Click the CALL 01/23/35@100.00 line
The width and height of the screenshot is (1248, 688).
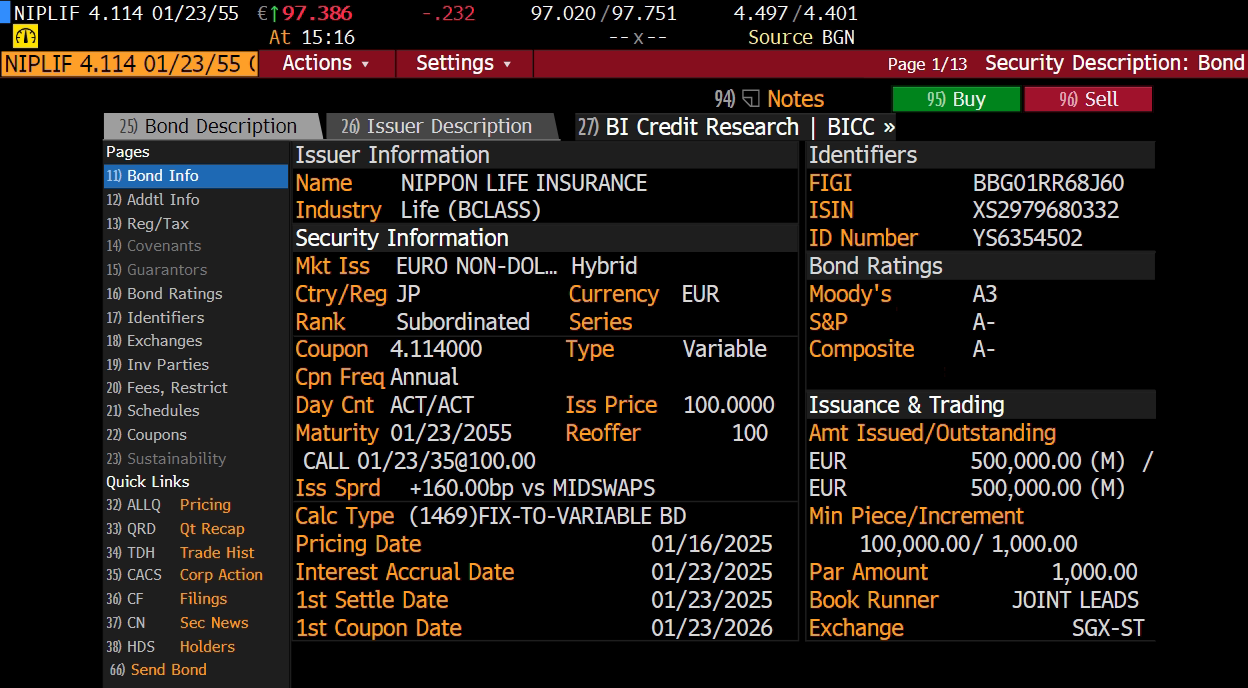tap(420, 461)
